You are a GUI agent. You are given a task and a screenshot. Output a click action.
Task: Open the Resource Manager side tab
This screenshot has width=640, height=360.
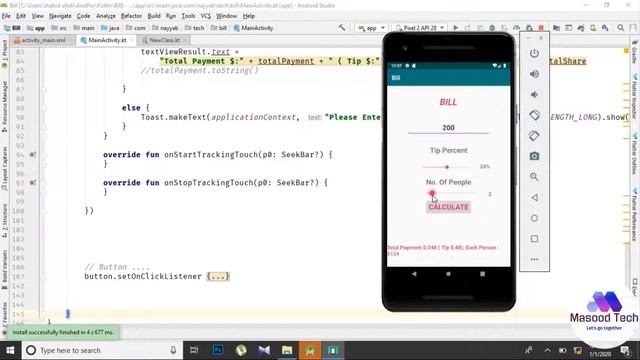point(4,106)
